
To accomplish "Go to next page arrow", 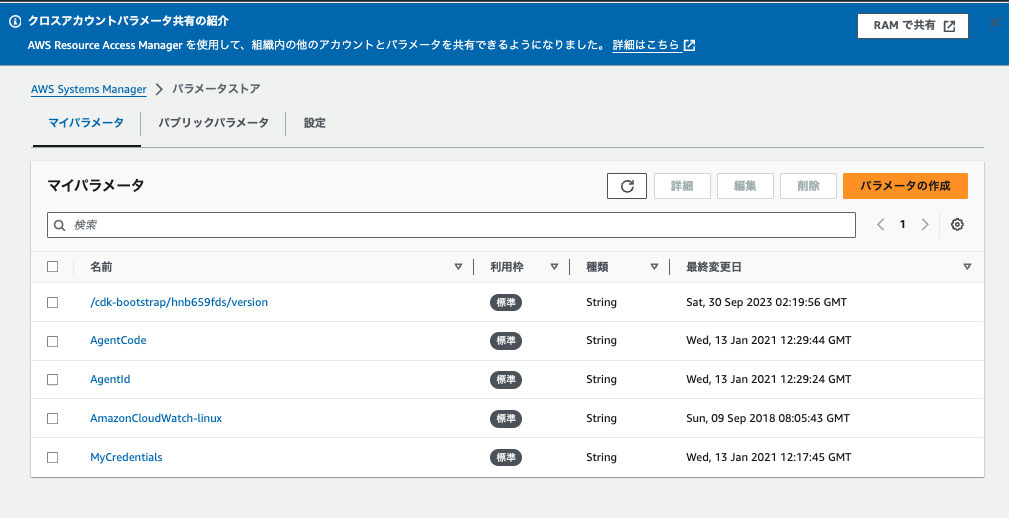I will 925,225.
